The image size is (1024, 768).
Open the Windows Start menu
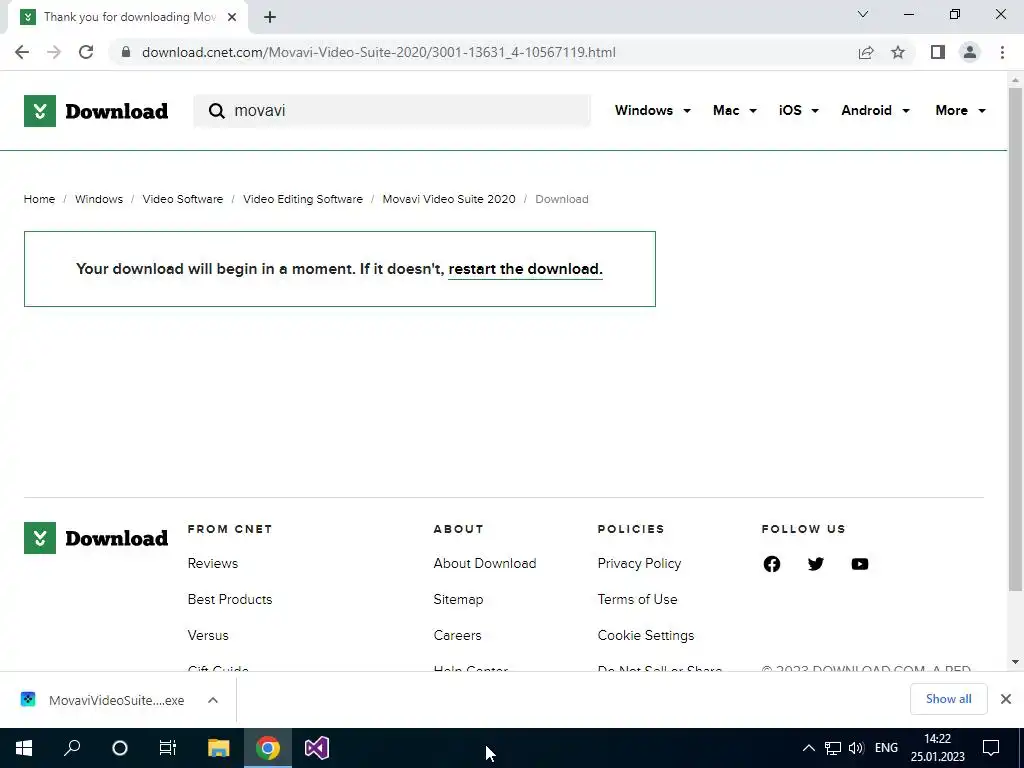24,748
